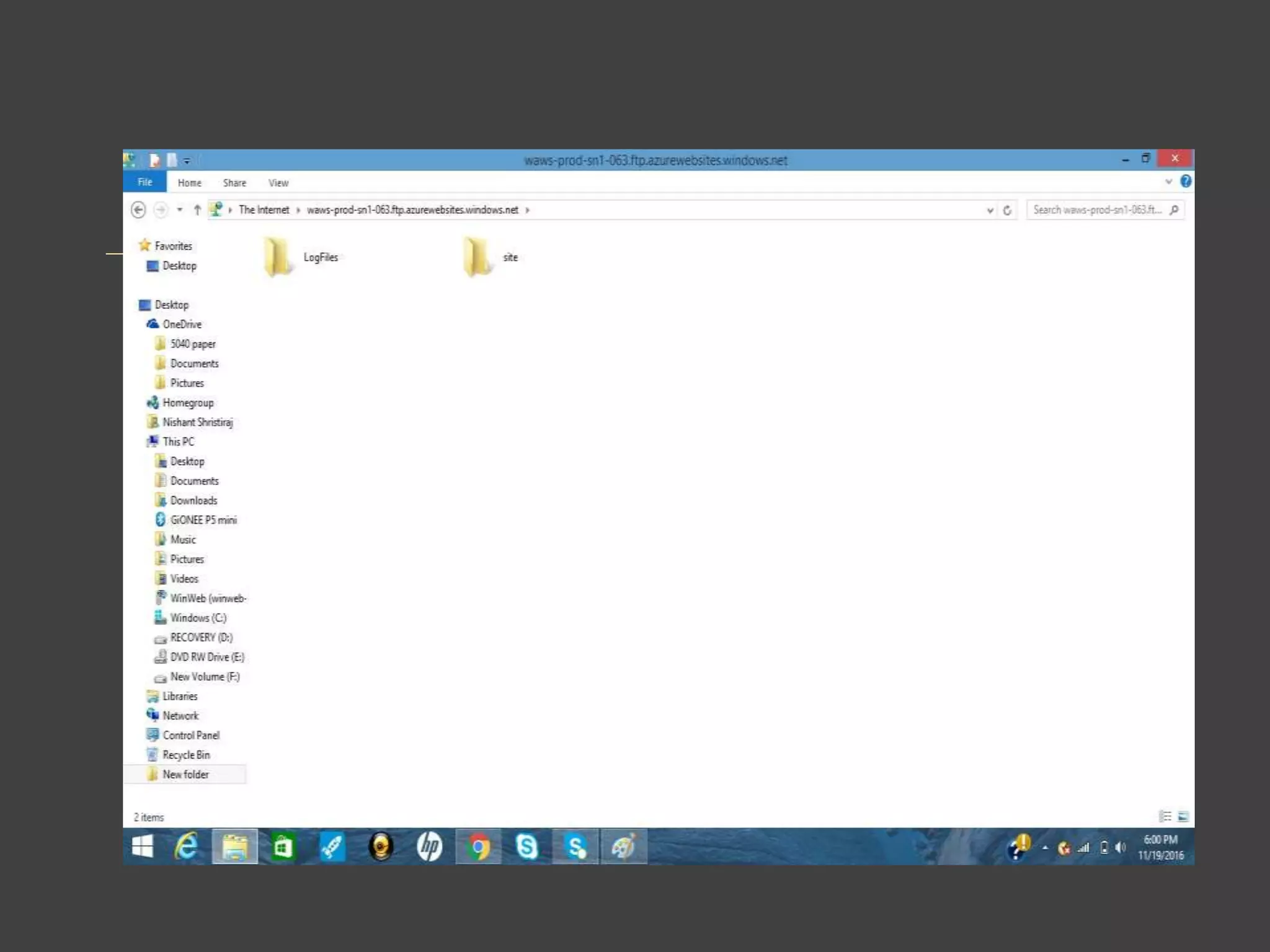Image resolution: width=1270 pixels, height=952 pixels.
Task: Open the Quick Access Toolbar customize dropdown
Action: point(187,161)
